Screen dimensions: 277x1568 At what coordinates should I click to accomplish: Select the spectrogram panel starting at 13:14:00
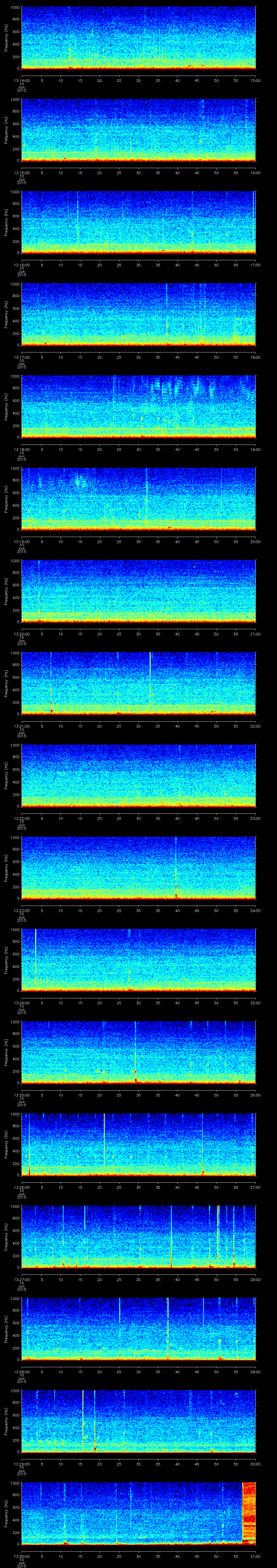click(139, 38)
